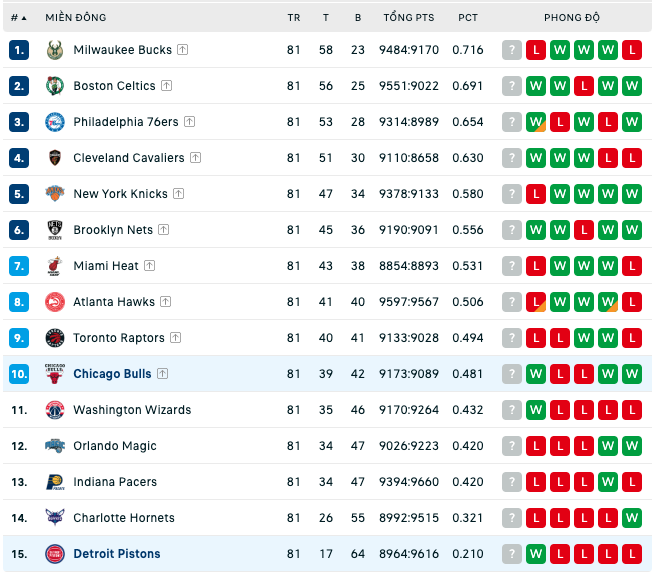
Task: Sort standings by the TỔNG PTS header
Action: tap(409, 18)
